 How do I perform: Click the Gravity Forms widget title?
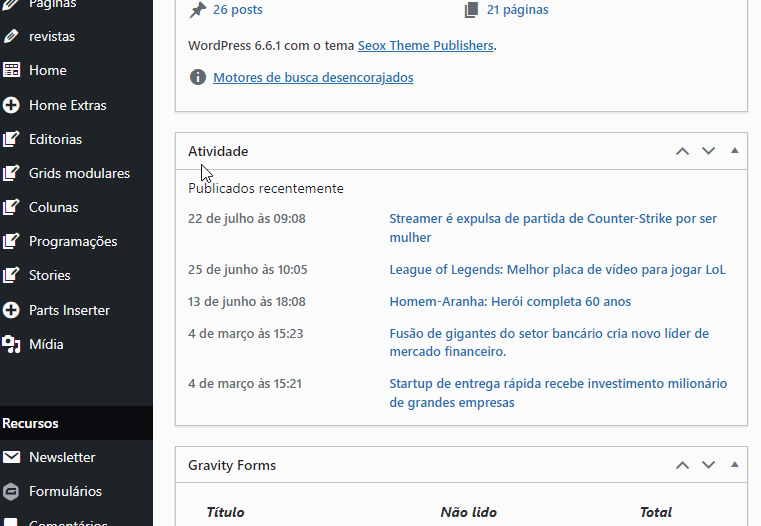232,465
